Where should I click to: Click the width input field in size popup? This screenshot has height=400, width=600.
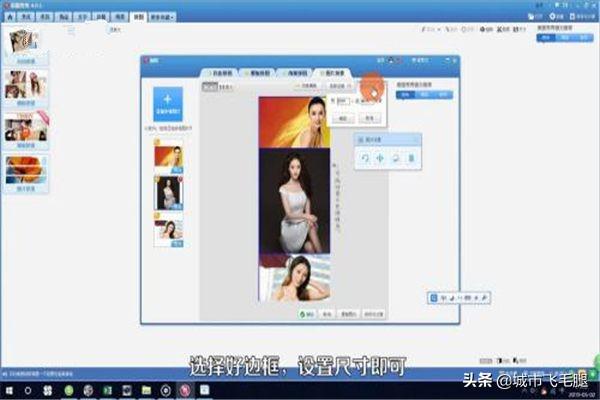[x=342, y=102]
